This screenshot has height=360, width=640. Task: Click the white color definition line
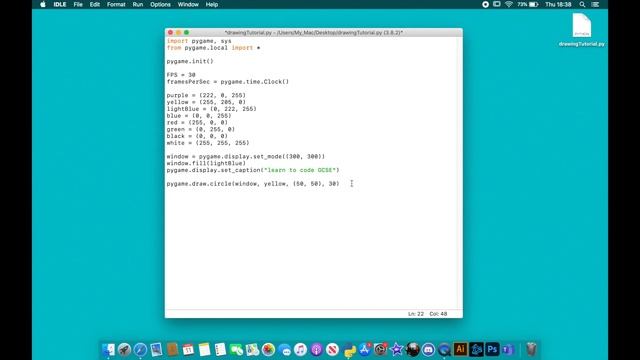[x=207, y=143]
